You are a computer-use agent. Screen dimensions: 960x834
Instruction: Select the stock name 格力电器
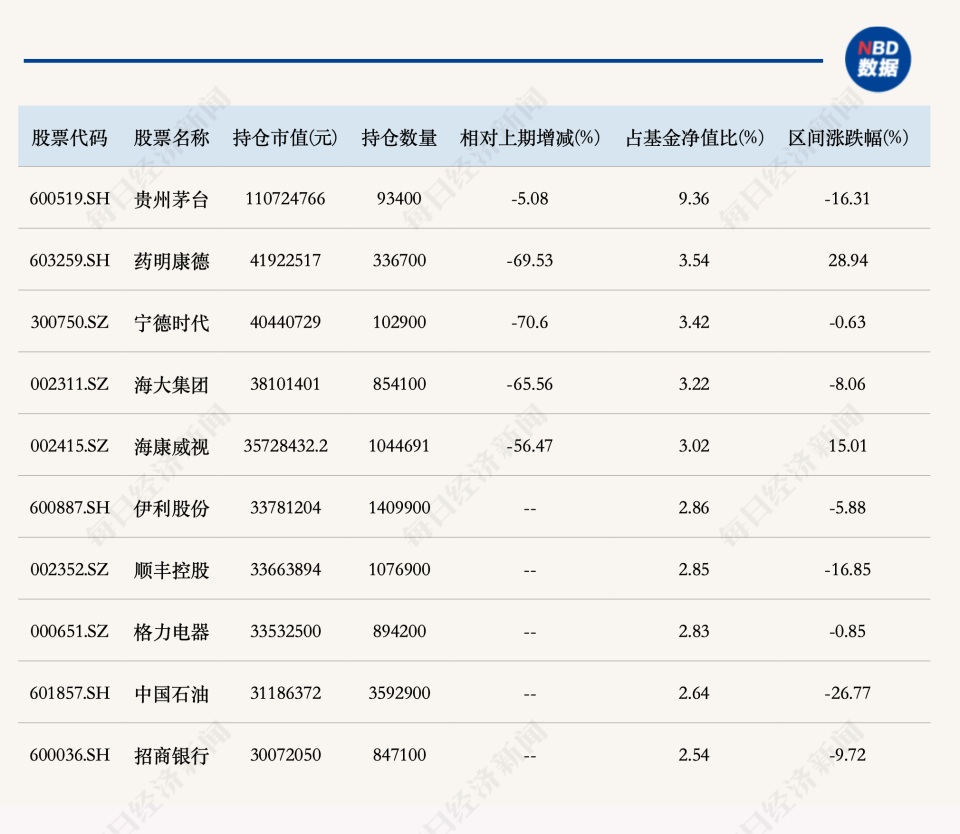171,633
